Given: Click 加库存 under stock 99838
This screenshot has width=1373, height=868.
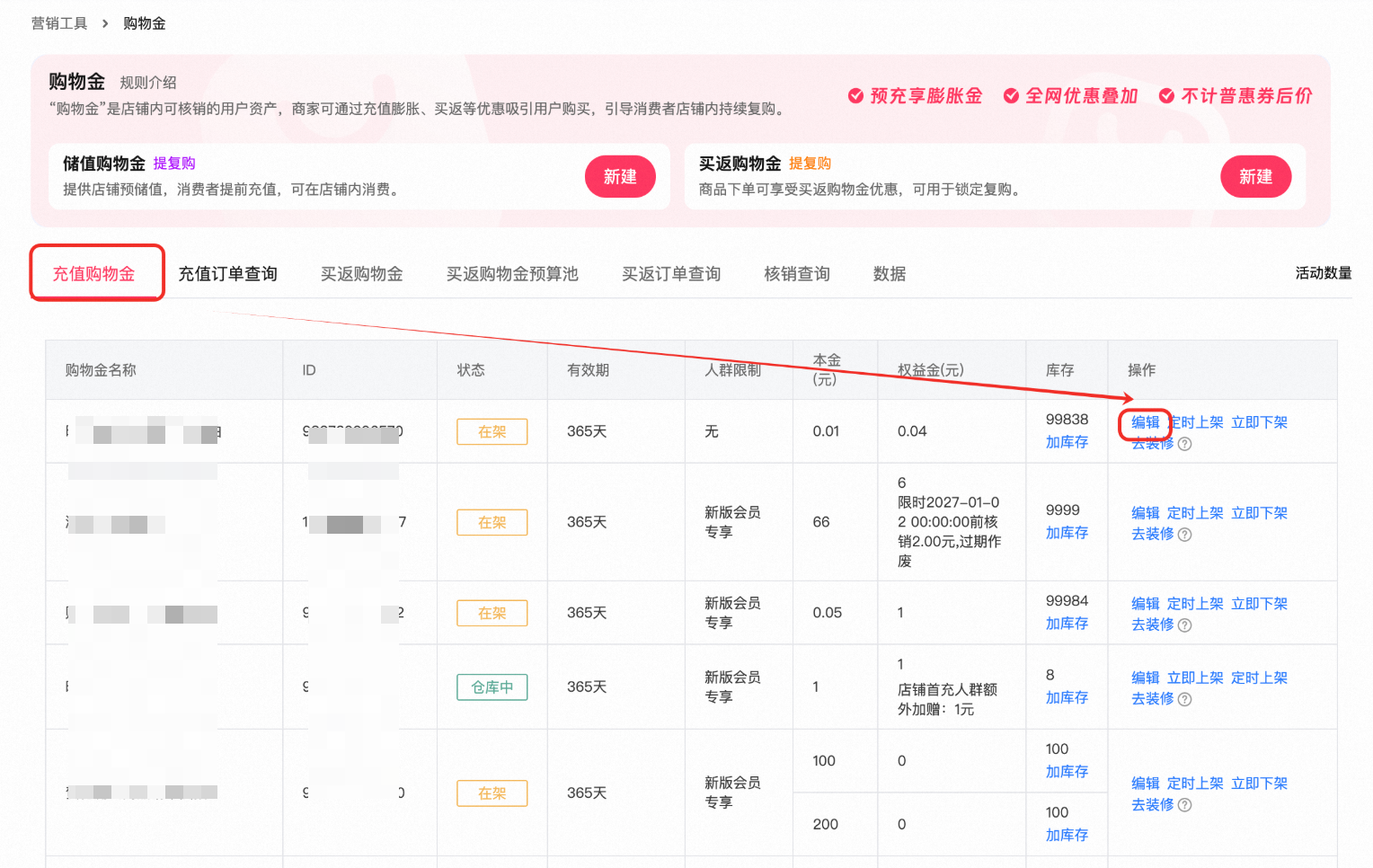Looking at the screenshot, I should 1067,442.
